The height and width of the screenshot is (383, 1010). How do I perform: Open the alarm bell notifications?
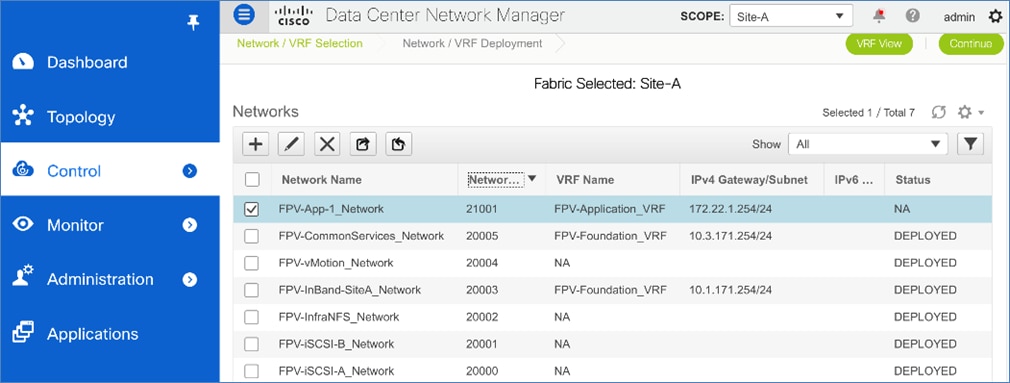pos(879,15)
